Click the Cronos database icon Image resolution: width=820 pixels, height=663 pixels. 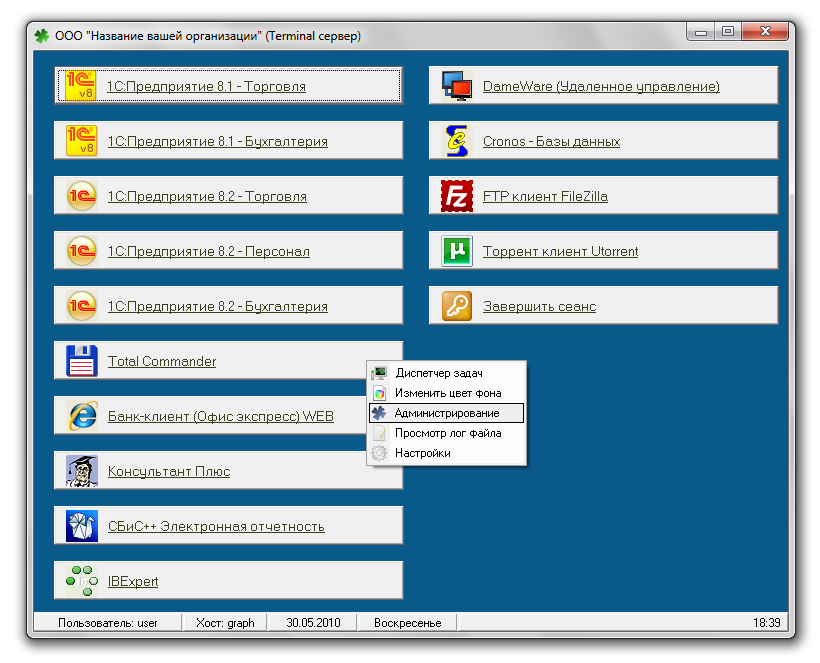coord(457,141)
